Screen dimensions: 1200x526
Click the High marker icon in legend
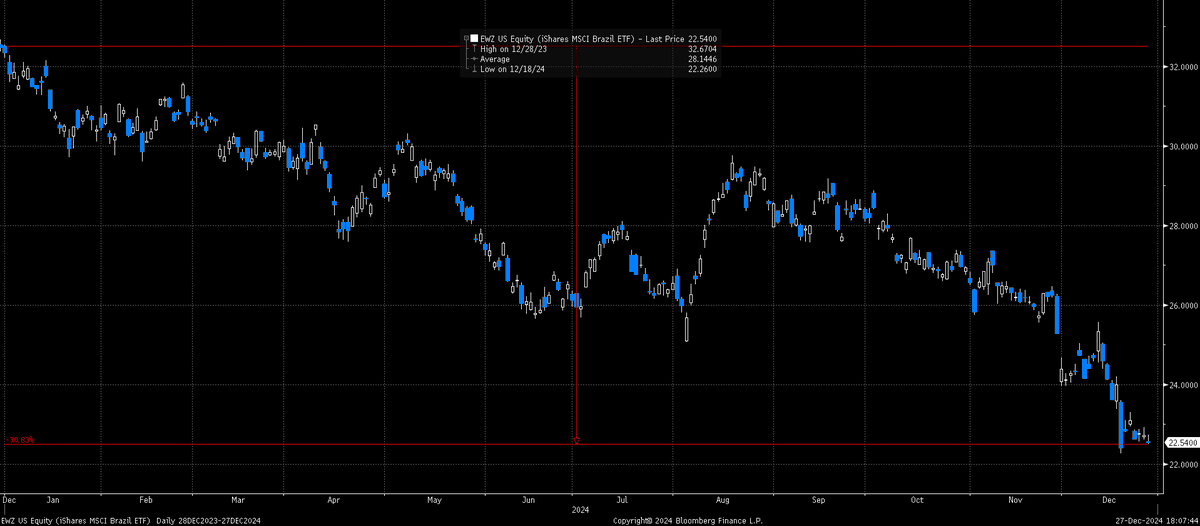coord(474,49)
